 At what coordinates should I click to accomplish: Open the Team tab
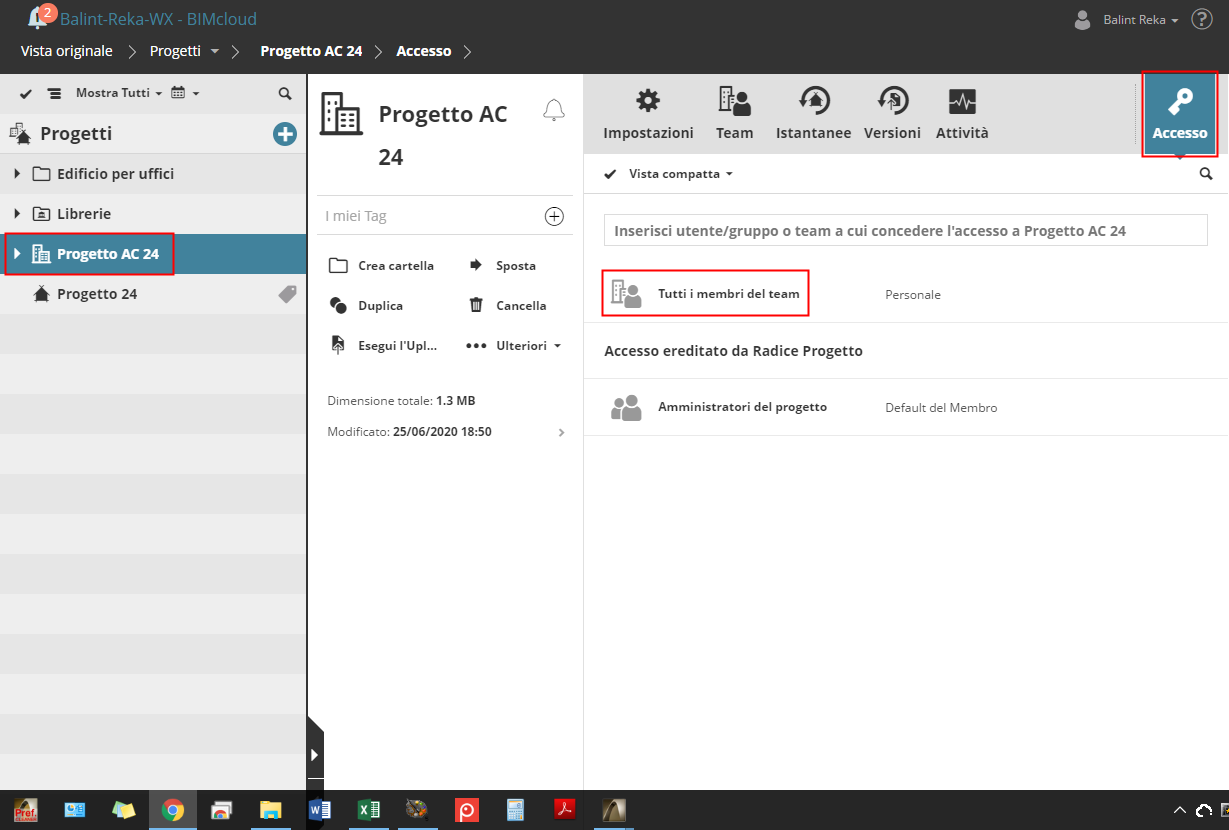(735, 114)
